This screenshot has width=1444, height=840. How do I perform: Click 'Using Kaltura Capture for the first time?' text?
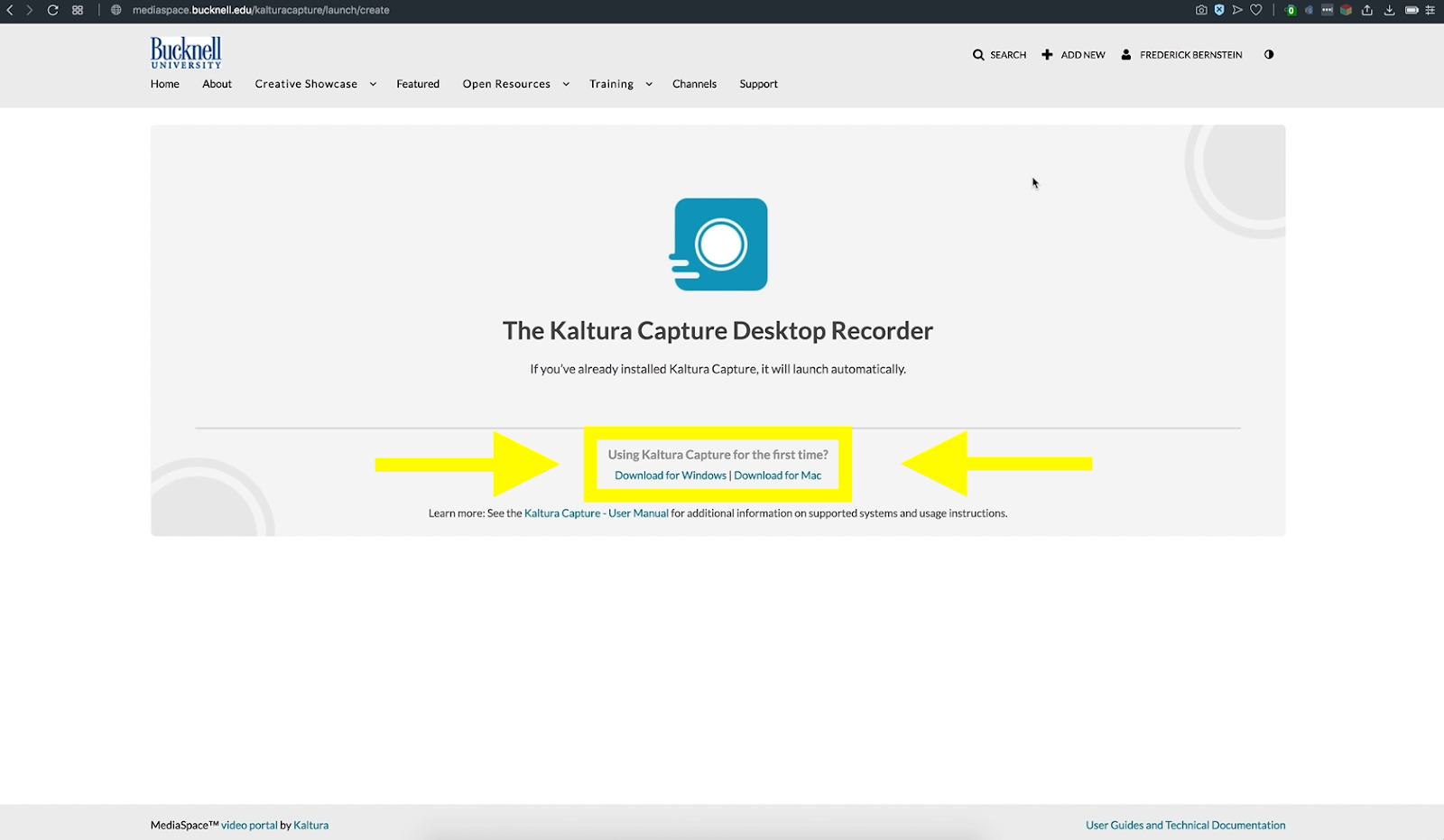[717, 455]
